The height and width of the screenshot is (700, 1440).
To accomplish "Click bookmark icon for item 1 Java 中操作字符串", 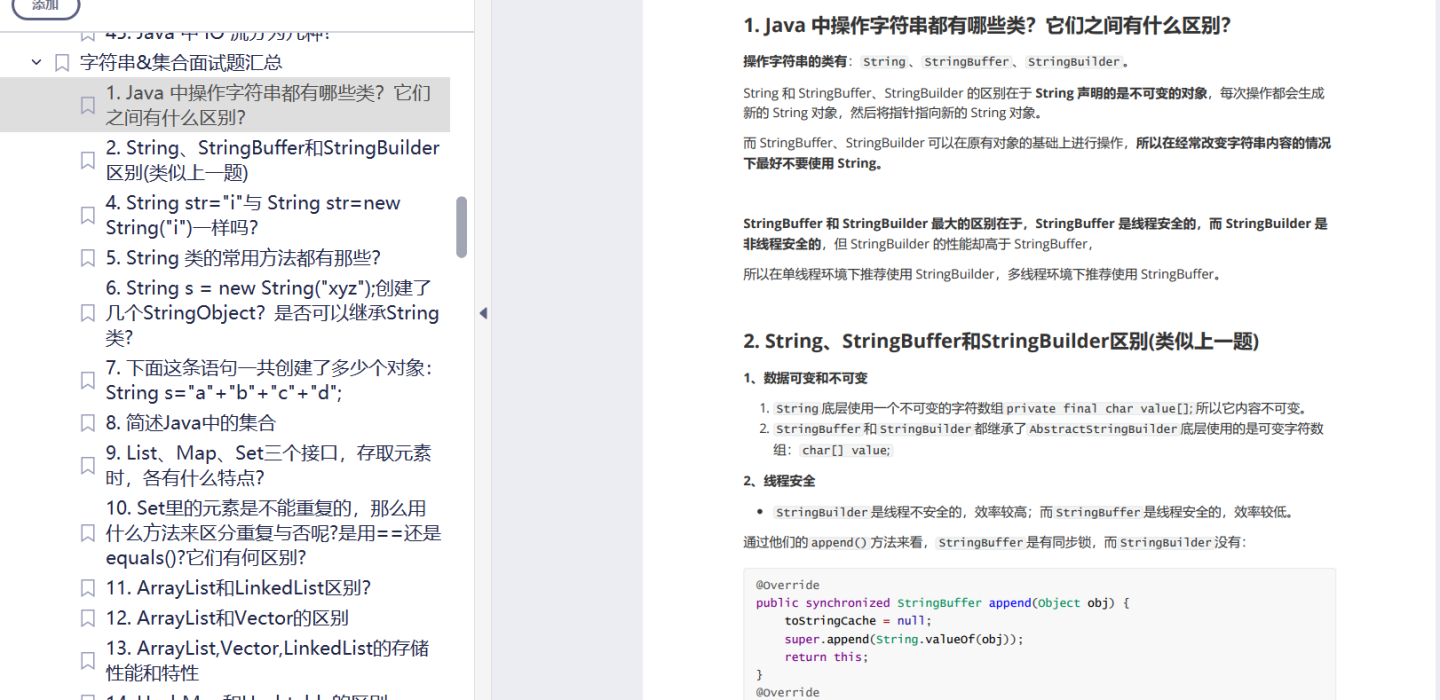I will [x=87, y=105].
